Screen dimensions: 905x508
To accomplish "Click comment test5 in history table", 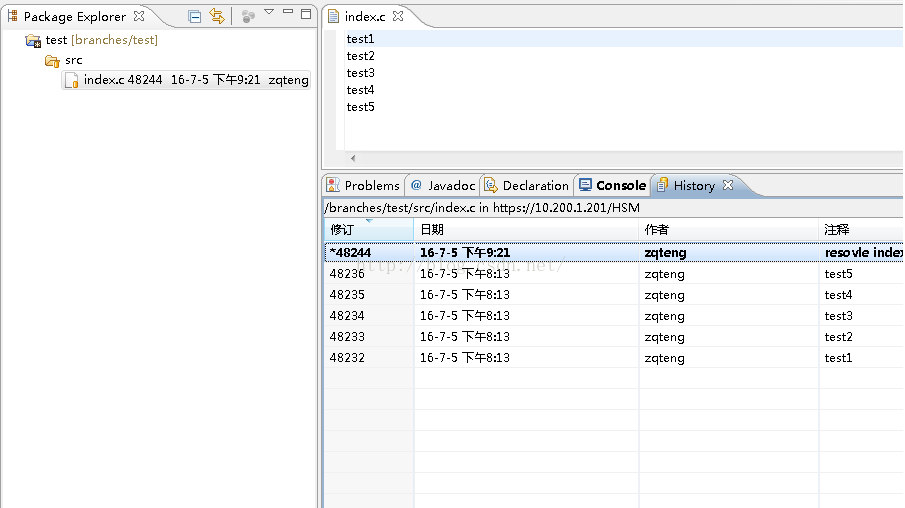I will (839, 274).
